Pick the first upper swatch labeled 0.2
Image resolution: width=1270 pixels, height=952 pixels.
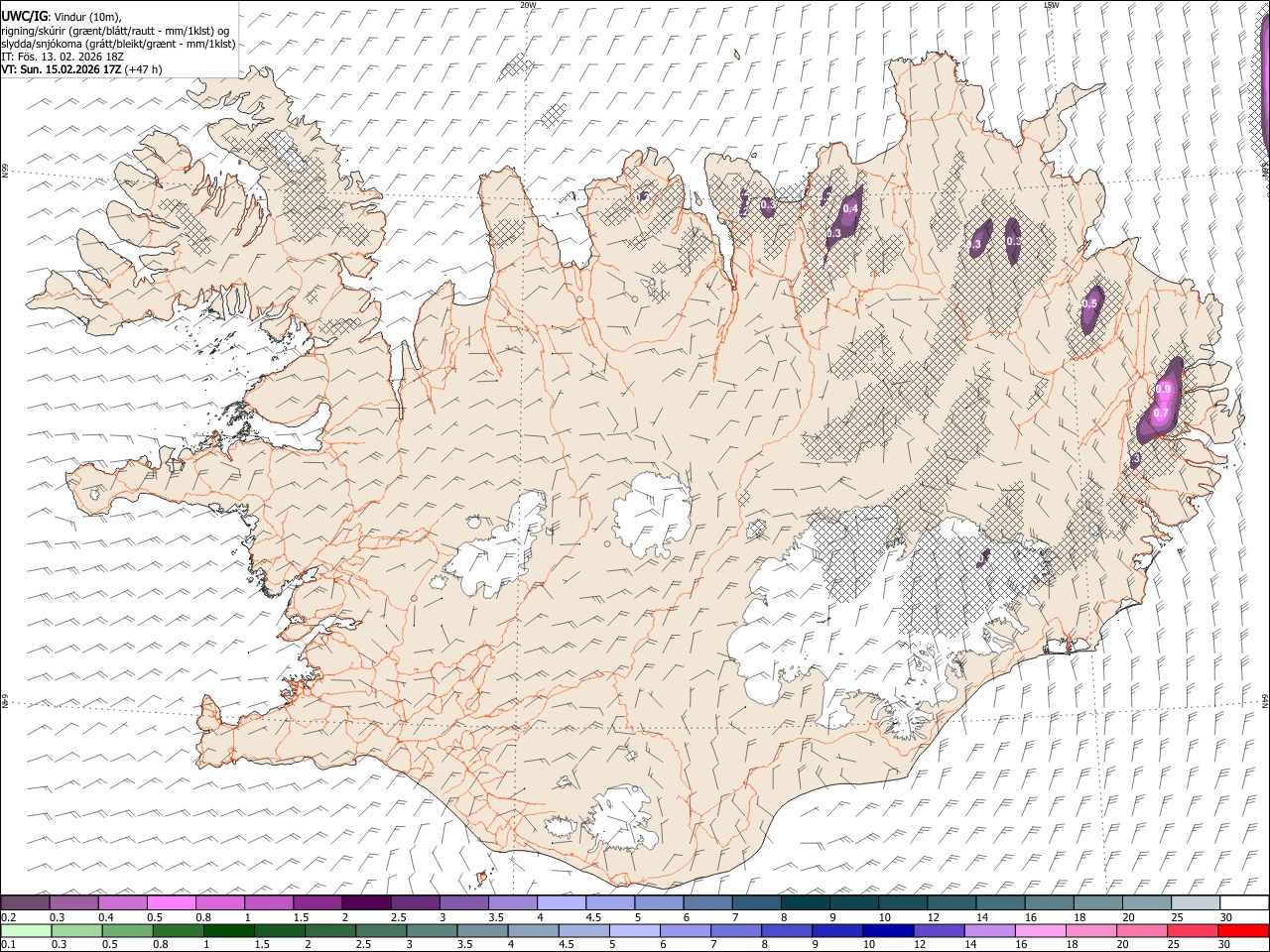coord(25,903)
